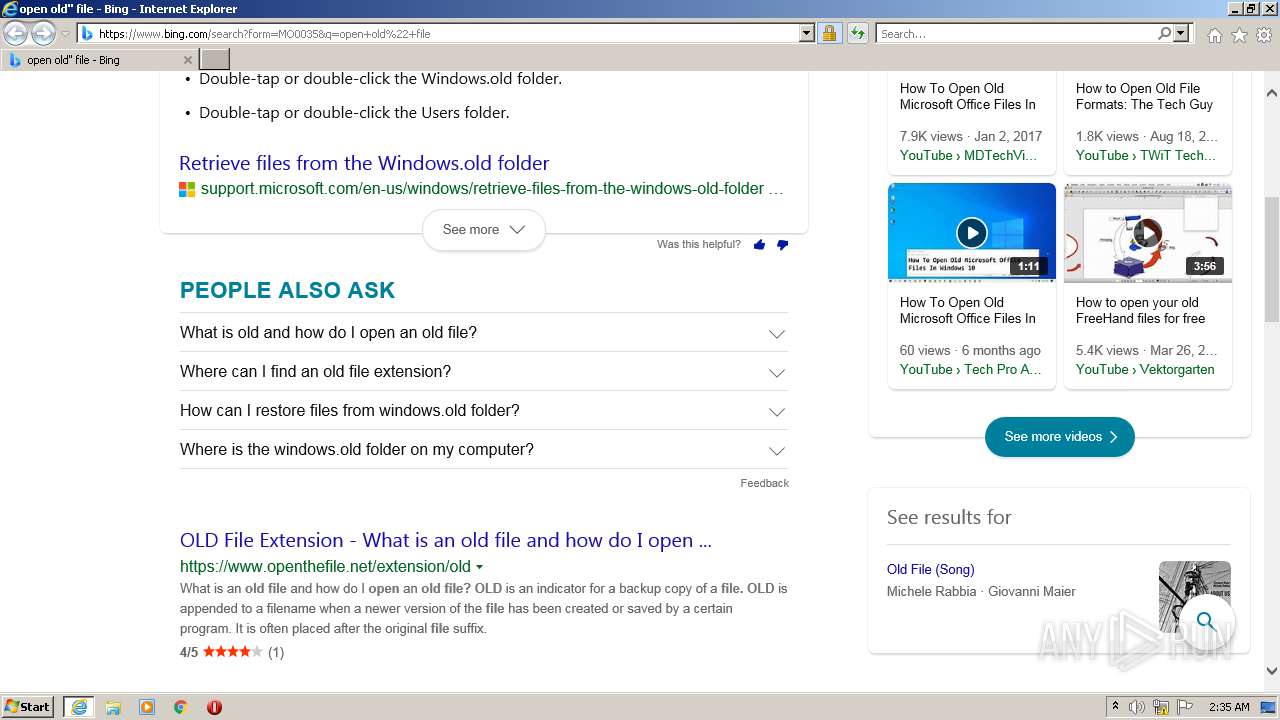This screenshot has width=1280, height=720.
Task: Click the search magnifier in IE search box
Action: pyautogui.click(x=1164, y=33)
